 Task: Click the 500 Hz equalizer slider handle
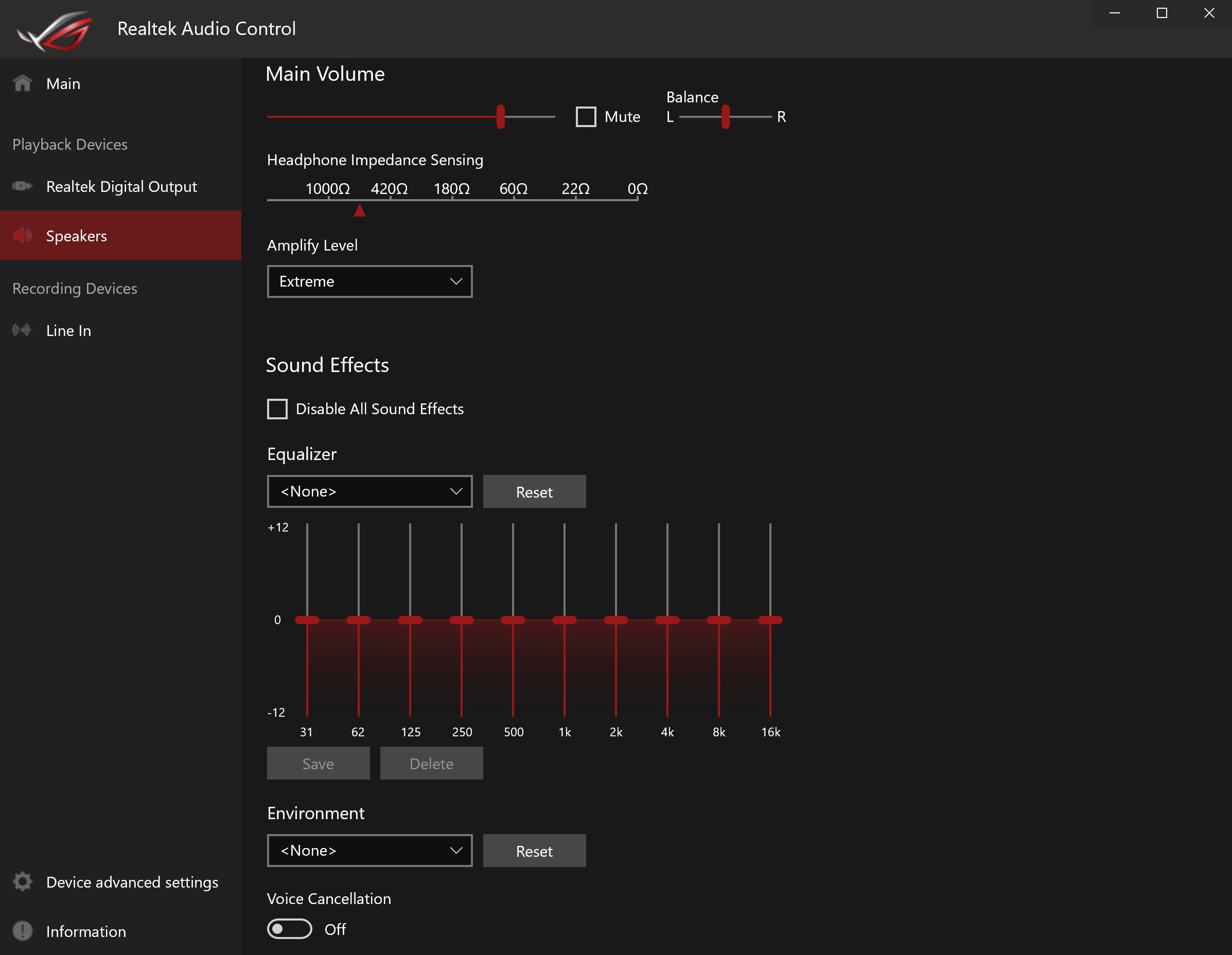click(x=513, y=620)
